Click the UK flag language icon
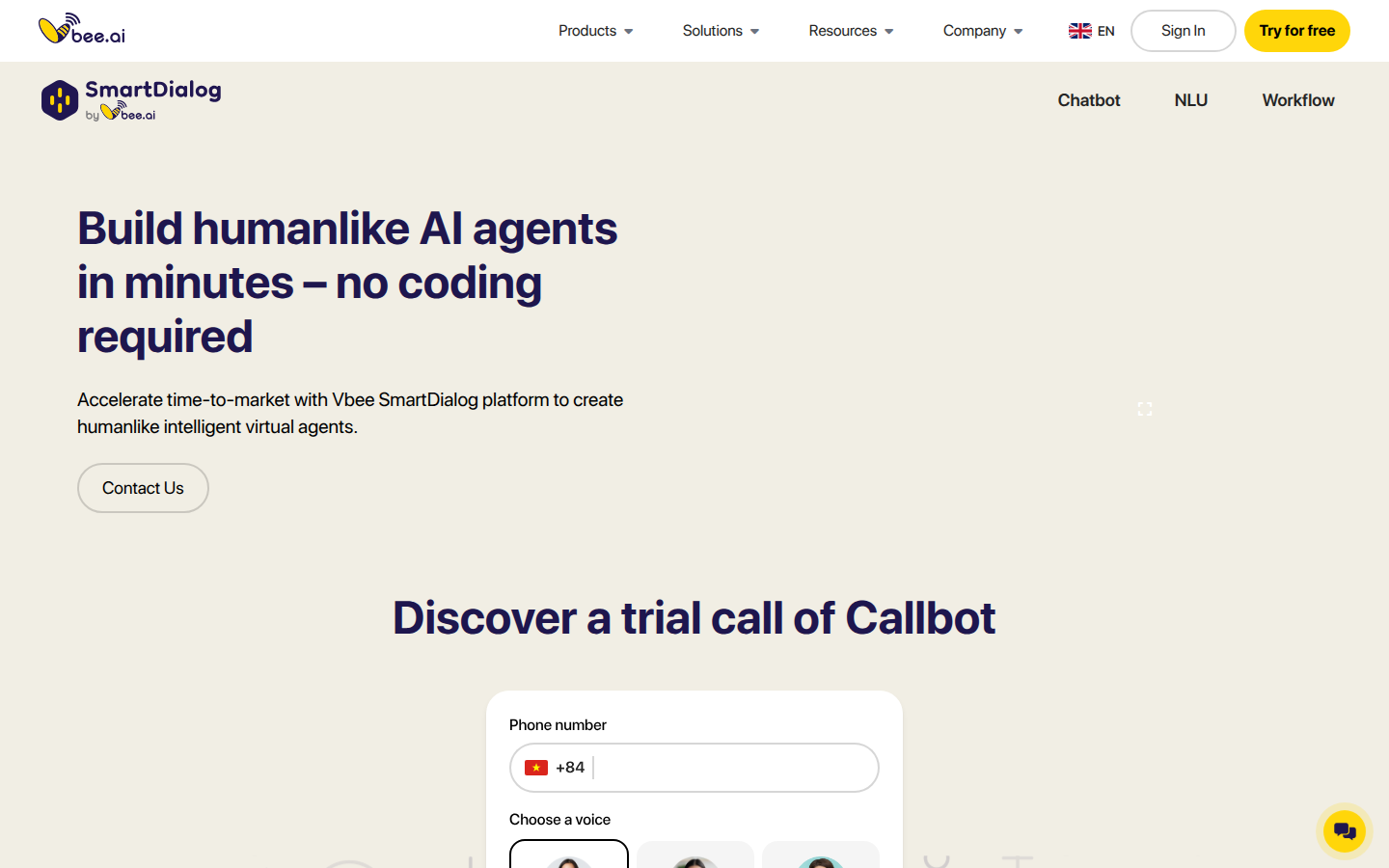This screenshot has width=1389, height=868. pyautogui.click(x=1079, y=31)
